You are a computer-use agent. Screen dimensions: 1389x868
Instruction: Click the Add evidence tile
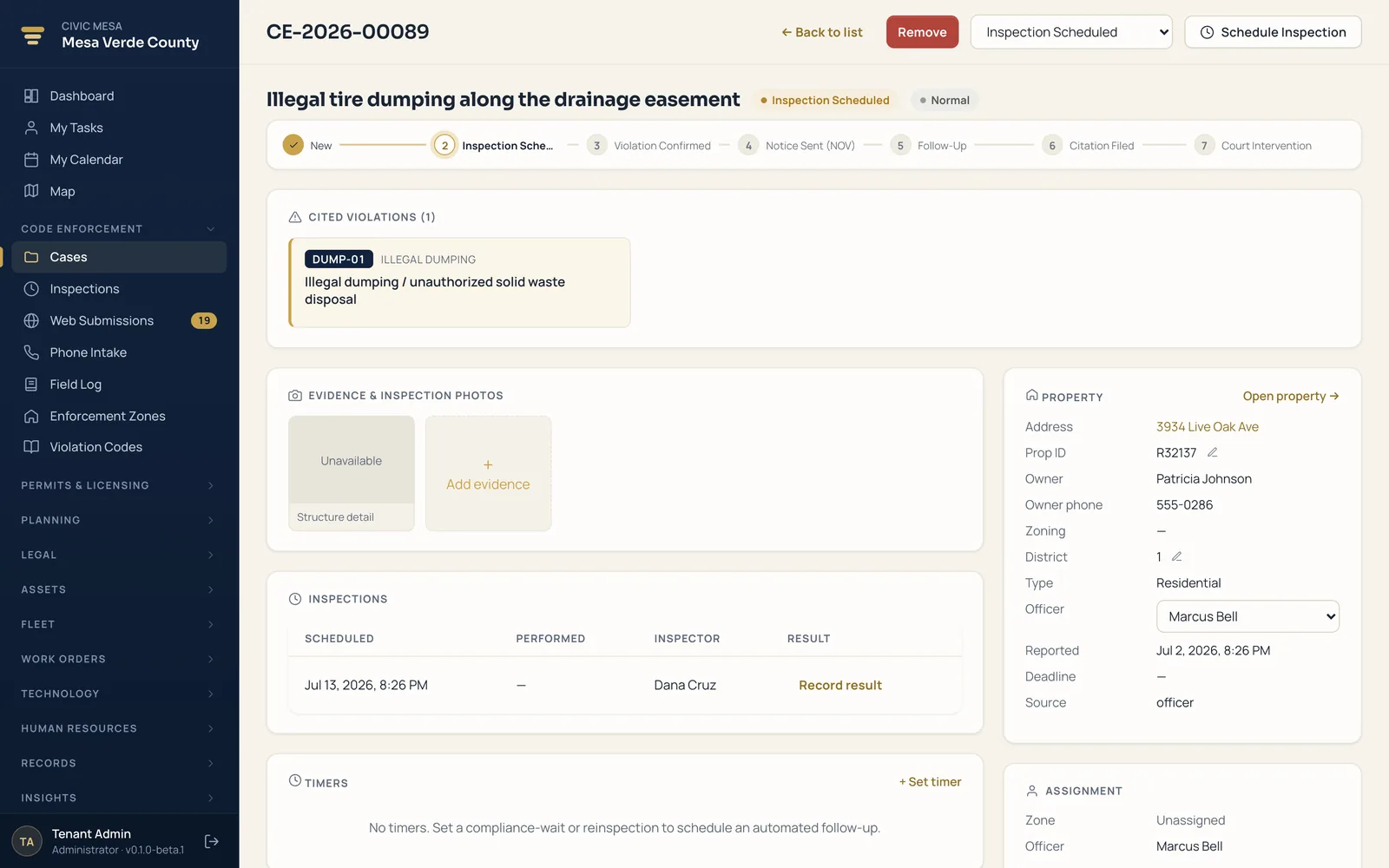tap(488, 473)
